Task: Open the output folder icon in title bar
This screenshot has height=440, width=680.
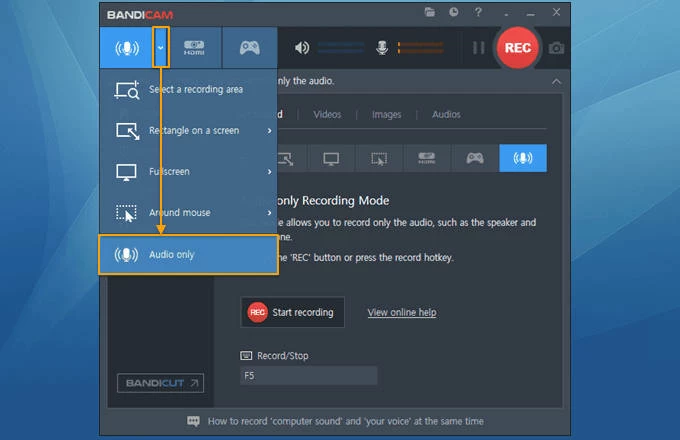Action: point(429,12)
